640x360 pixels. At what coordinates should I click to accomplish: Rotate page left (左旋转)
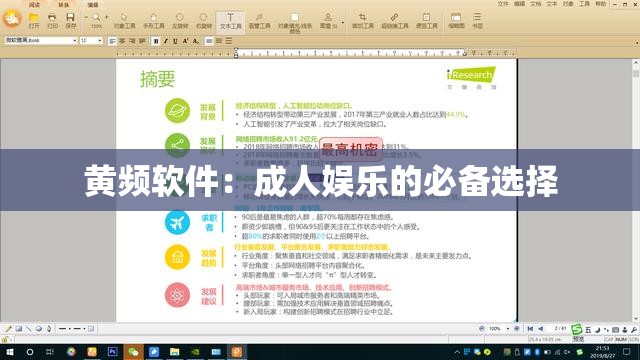(180, 20)
